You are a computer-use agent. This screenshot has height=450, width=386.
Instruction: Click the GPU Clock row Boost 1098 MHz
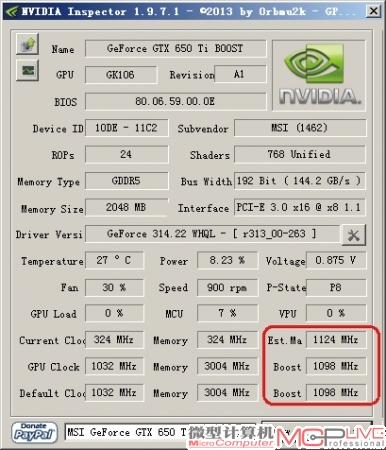(x=336, y=366)
